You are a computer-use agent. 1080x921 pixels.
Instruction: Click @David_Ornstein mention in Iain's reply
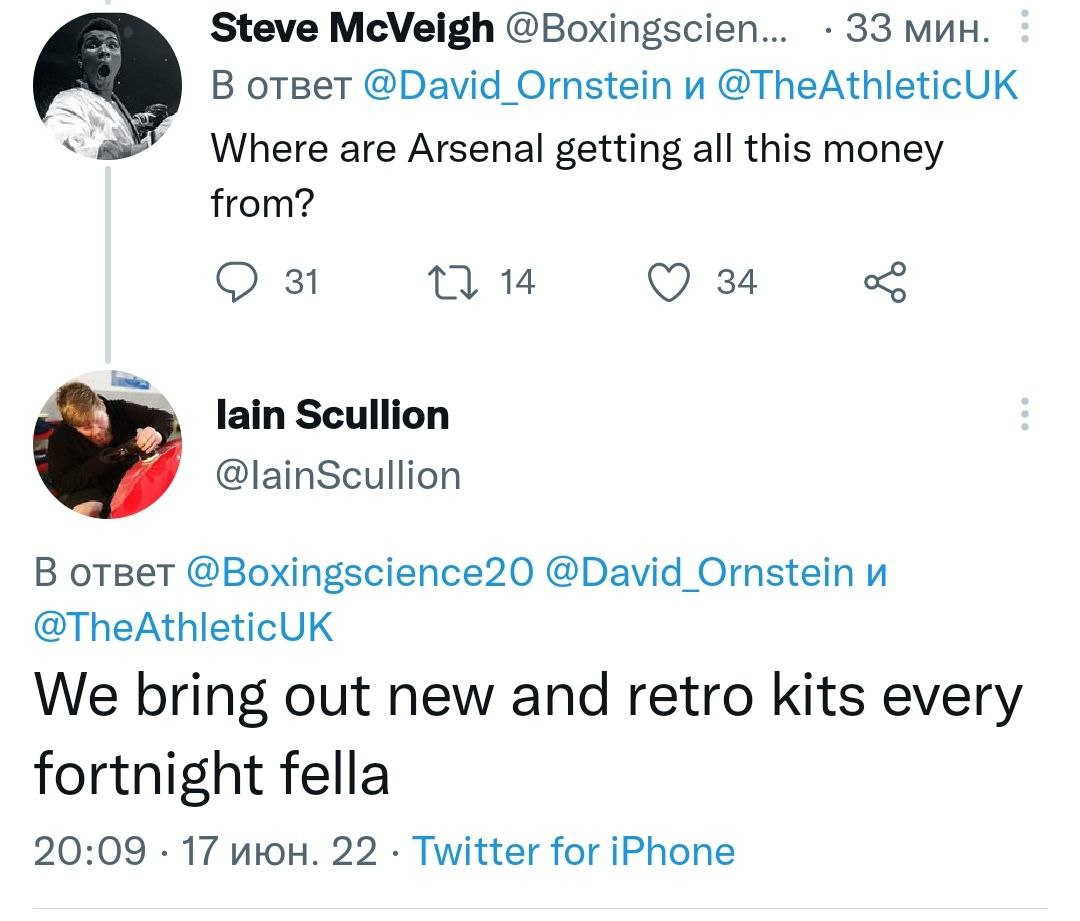point(700,573)
